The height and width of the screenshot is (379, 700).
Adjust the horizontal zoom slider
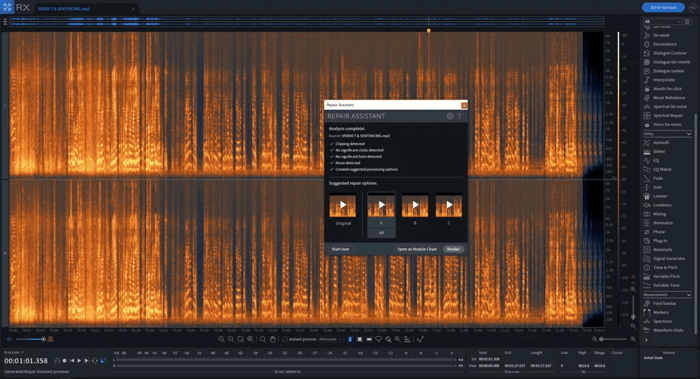pyautogui.click(x=614, y=339)
